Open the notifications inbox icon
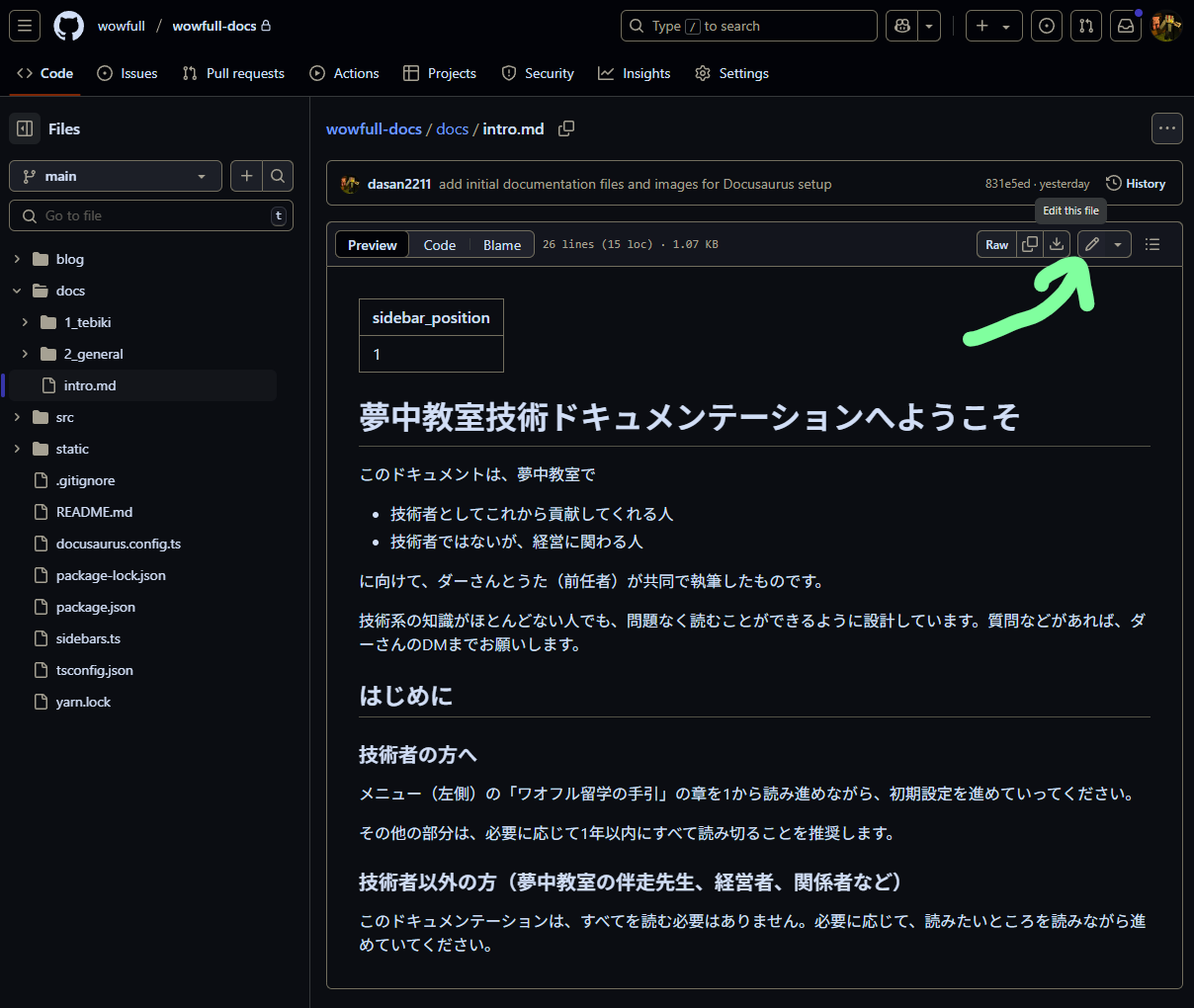This screenshot has width=1194, height=1008. point(1125,25)
